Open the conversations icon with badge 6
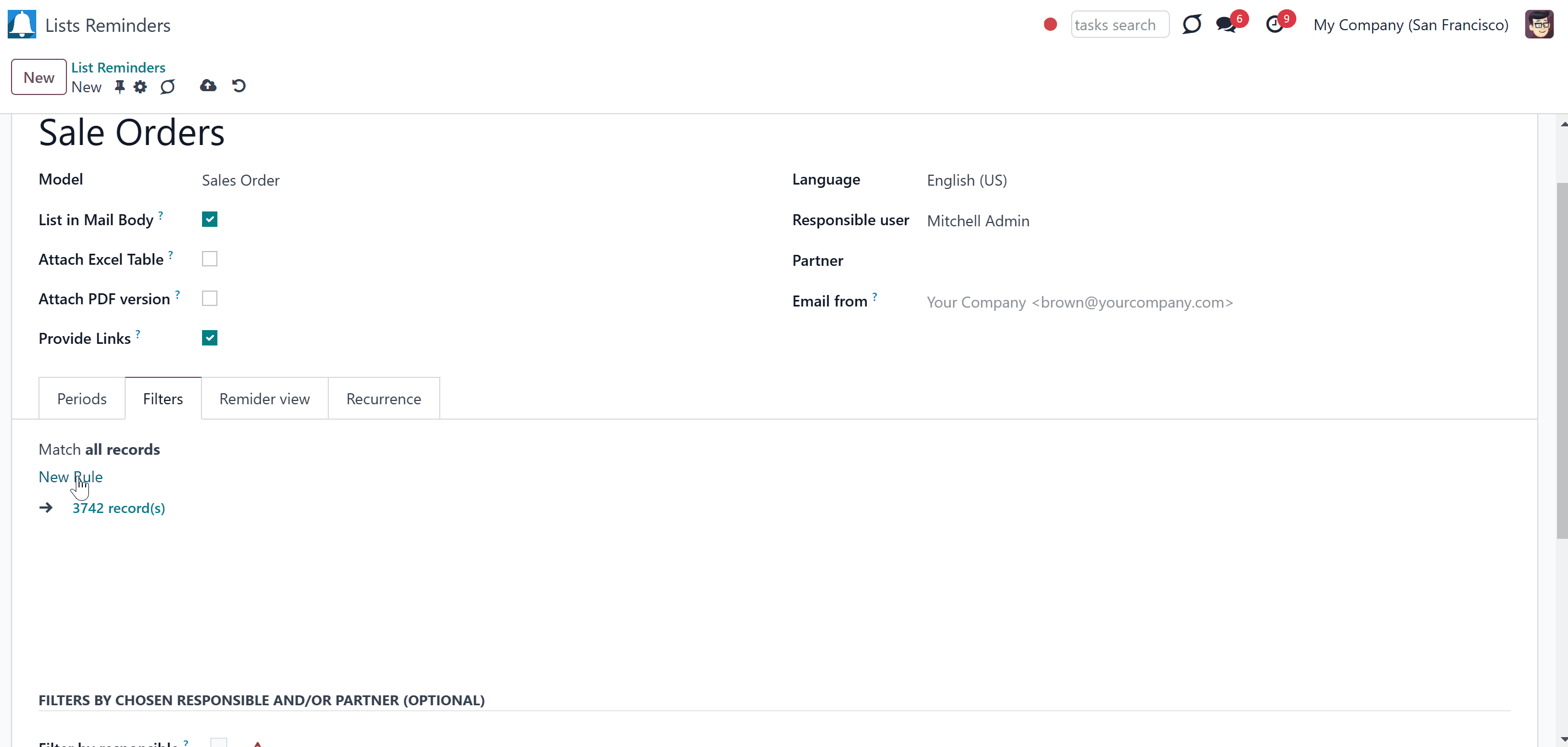The width and height of the screenshot is (1568, 747). pos(1226,25)
